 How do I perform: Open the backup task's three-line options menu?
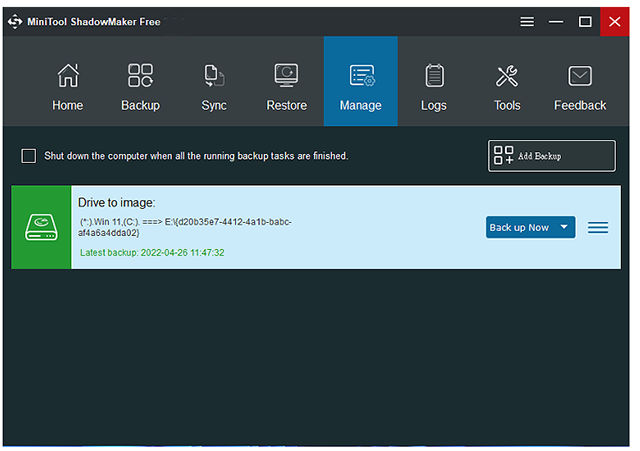(x=598, y=227)
